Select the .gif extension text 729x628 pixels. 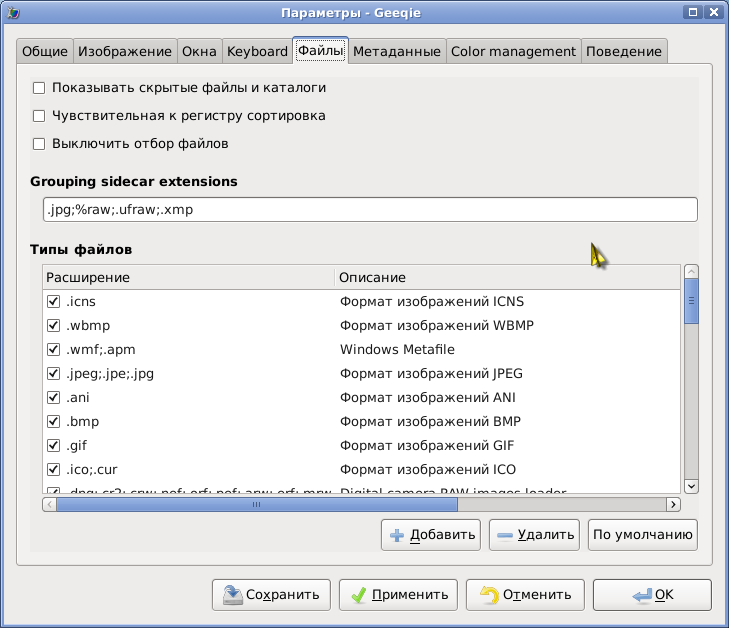tap(76, 446)
